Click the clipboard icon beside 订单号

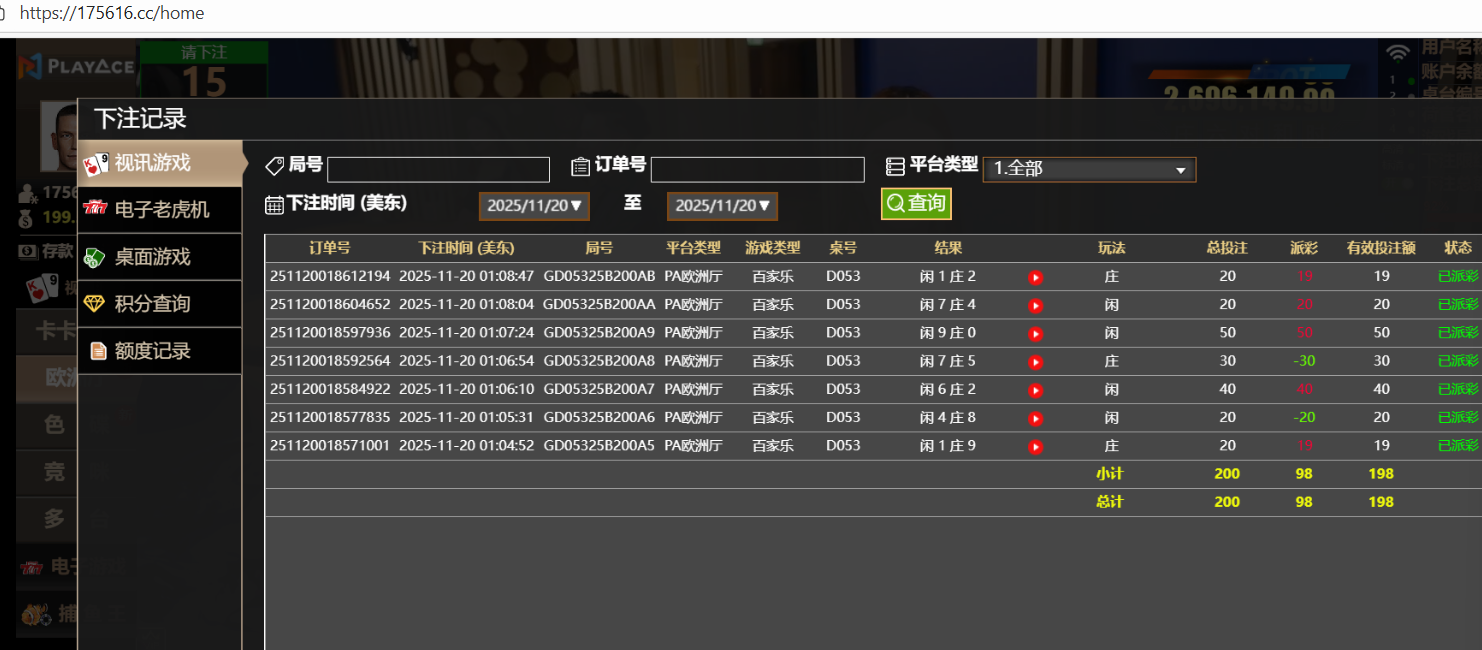[580, 167]
